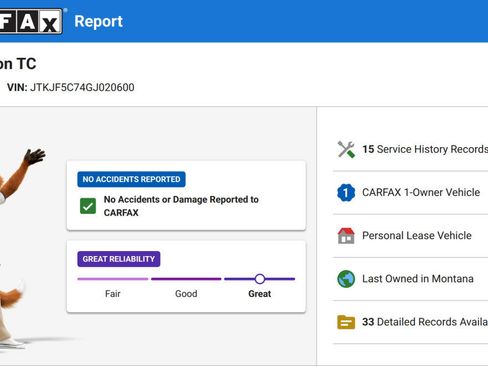Click the VIN number JTKJF5C74GJ020600
This screenshot has height=366, width=488.
pos(82,87)
